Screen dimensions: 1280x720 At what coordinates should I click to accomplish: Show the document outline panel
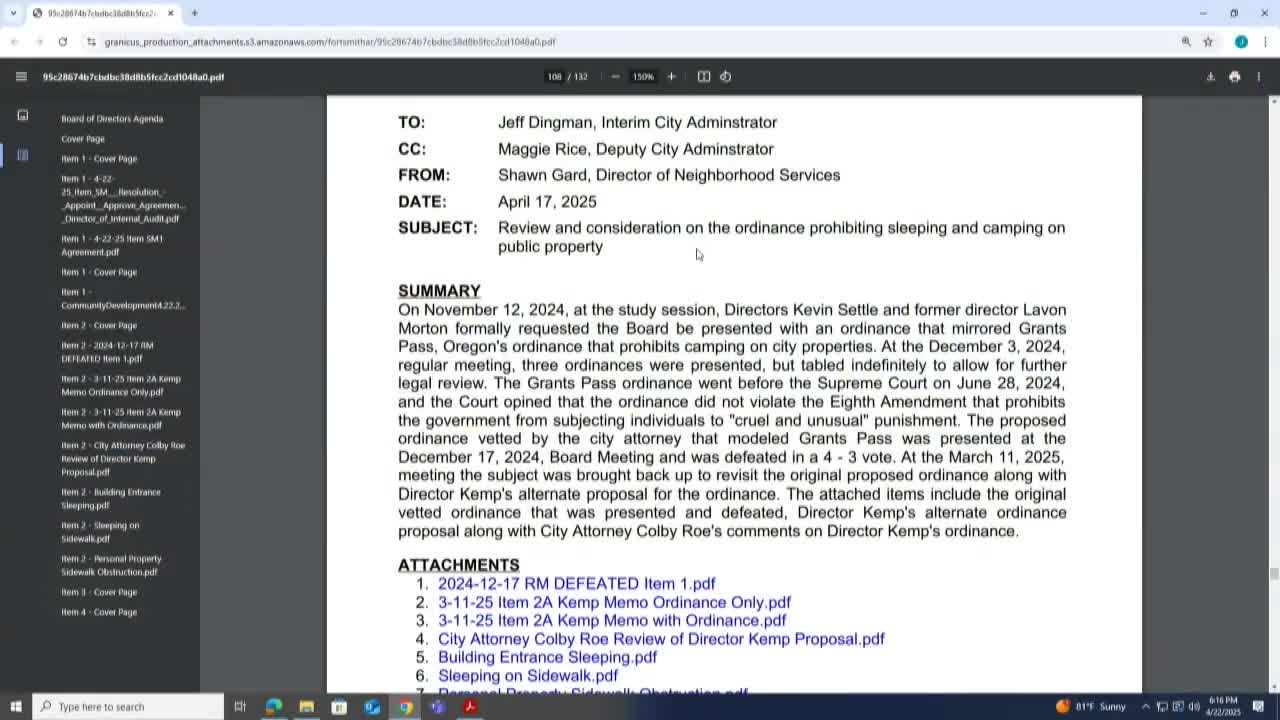click(x=23, y=155)
